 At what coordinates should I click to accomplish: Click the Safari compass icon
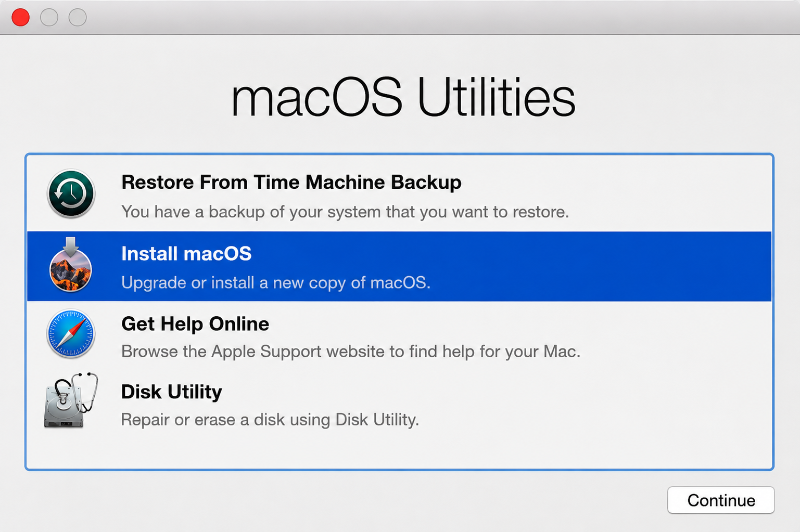click(x=71, y=334)
